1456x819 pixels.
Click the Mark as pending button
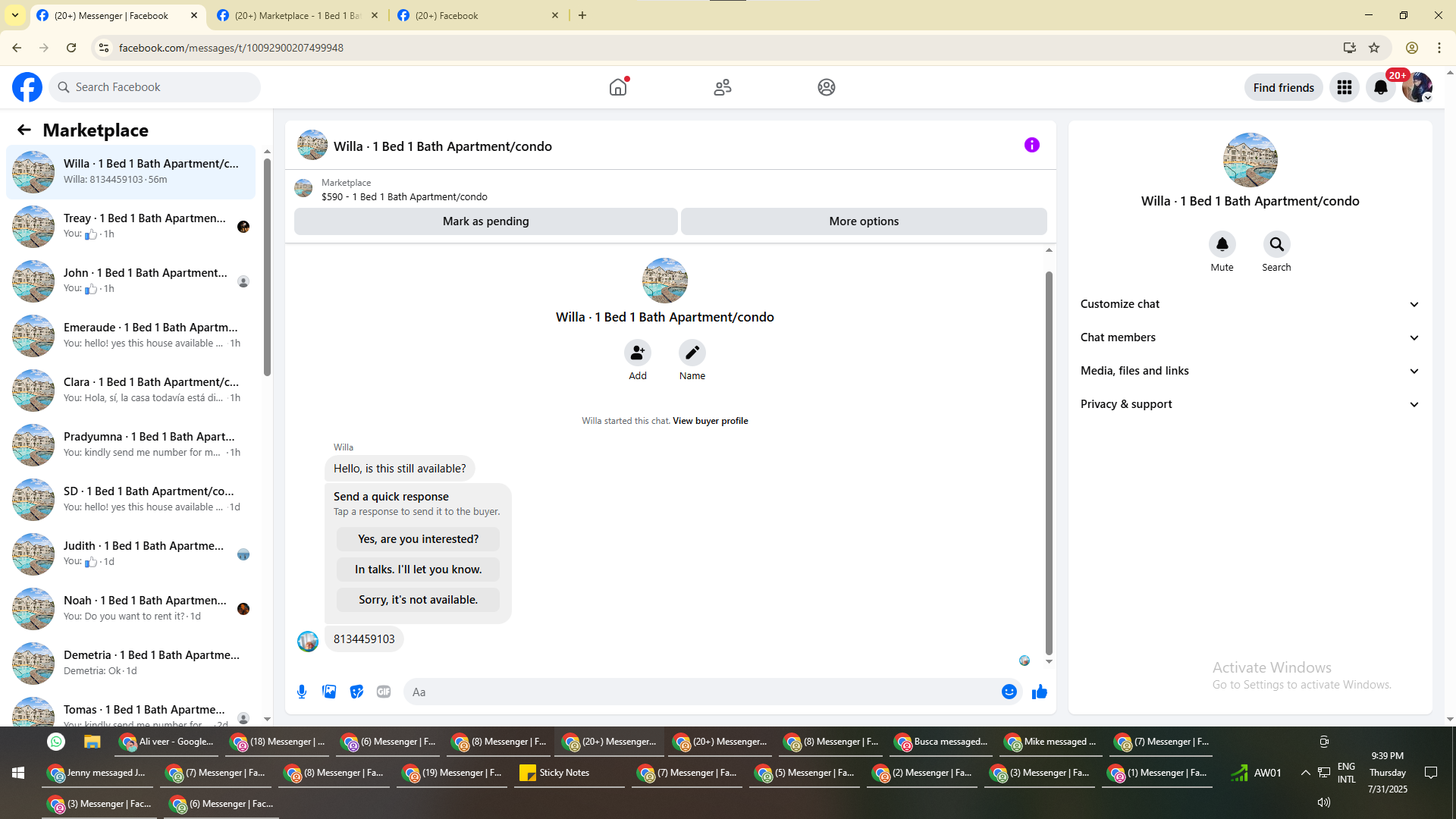click(x=485, y=221)
